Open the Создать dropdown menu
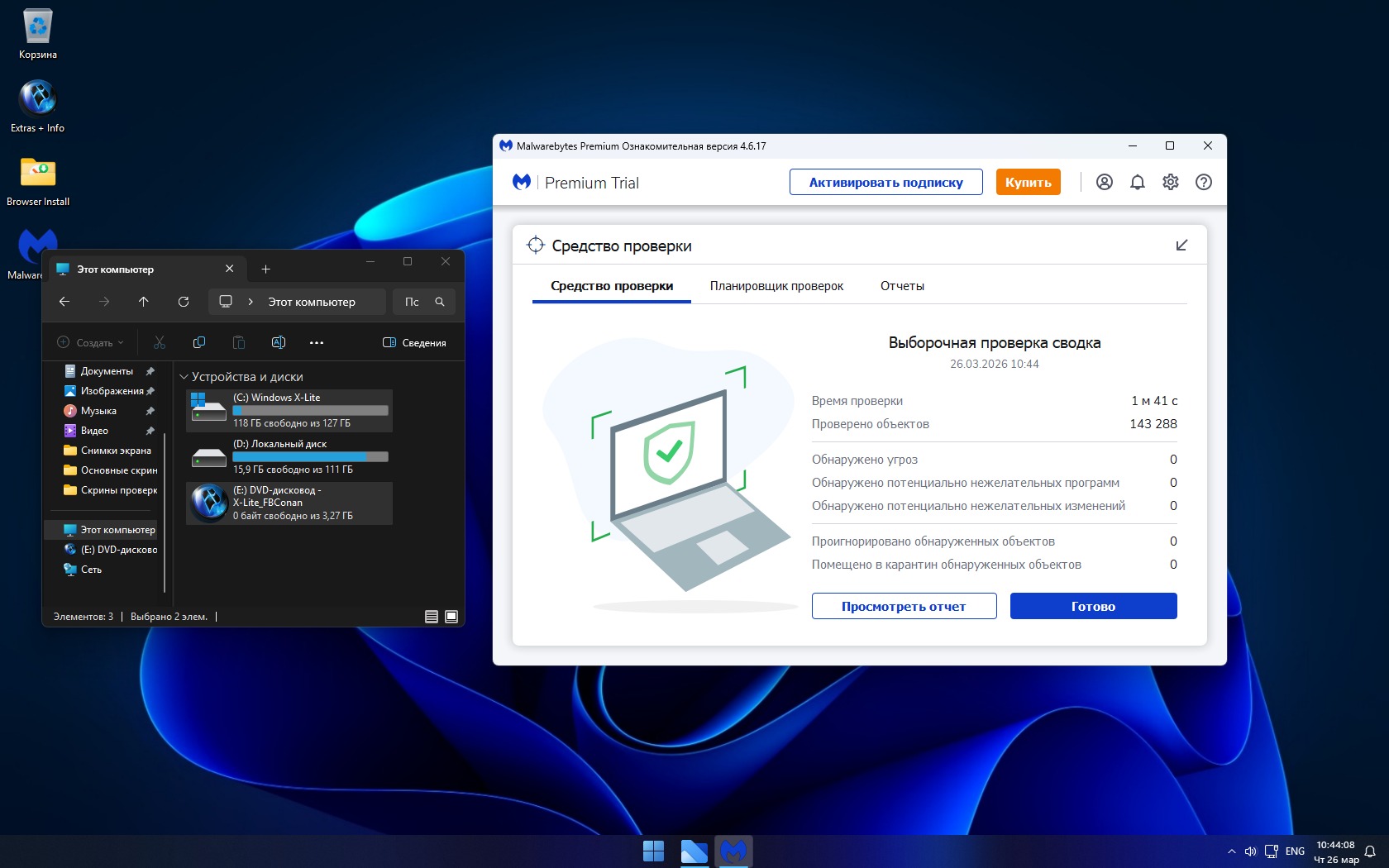The height and width of the screenshot is (868, 1389). pos(90,342)
